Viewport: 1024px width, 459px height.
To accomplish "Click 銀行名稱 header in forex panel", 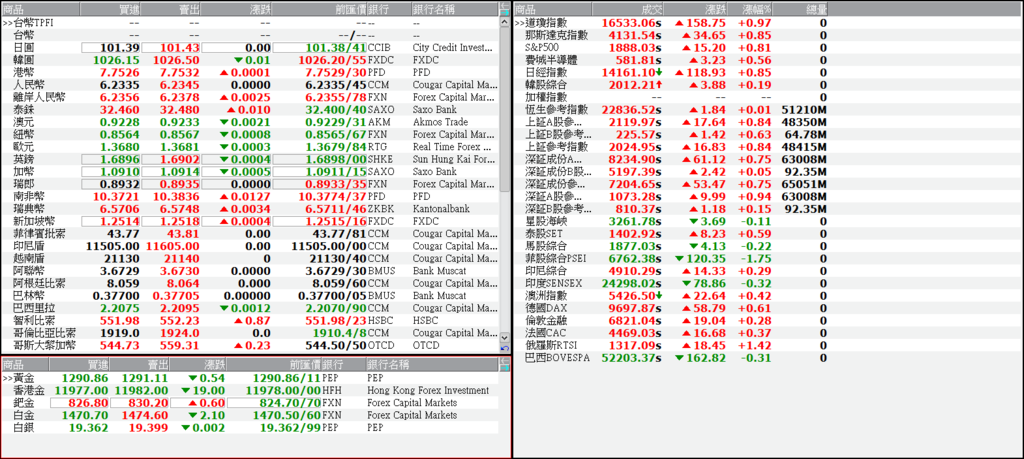I will pos(455,9).
